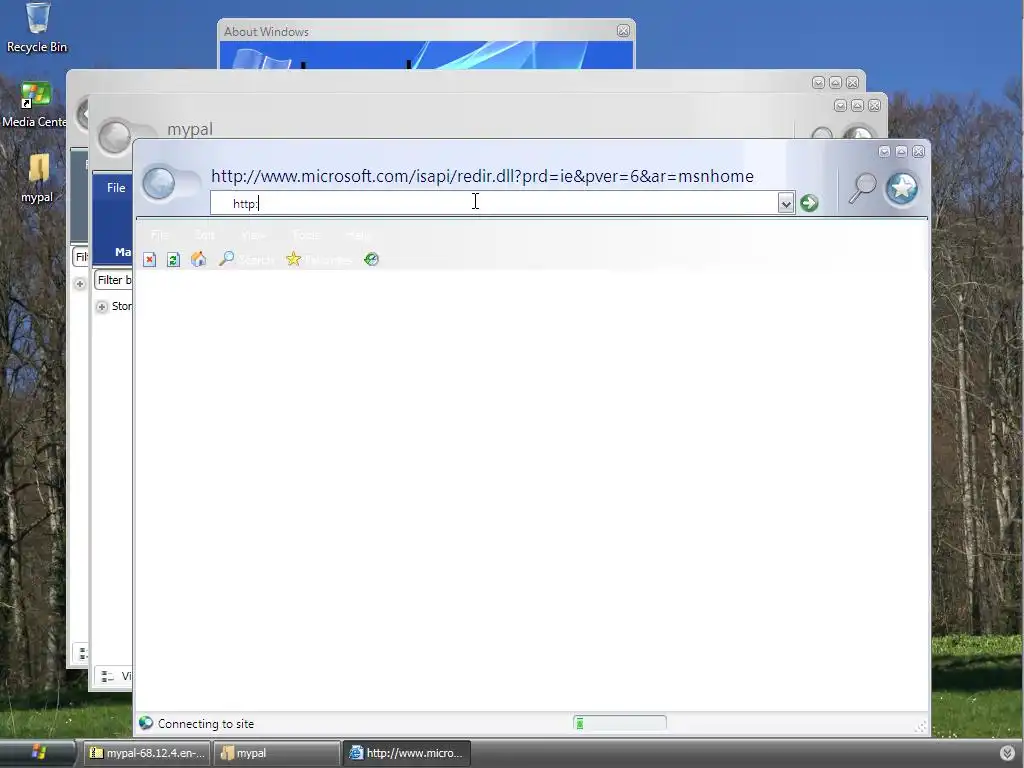
Task: Click Filter box in mypal window
Action: [114, 280]
